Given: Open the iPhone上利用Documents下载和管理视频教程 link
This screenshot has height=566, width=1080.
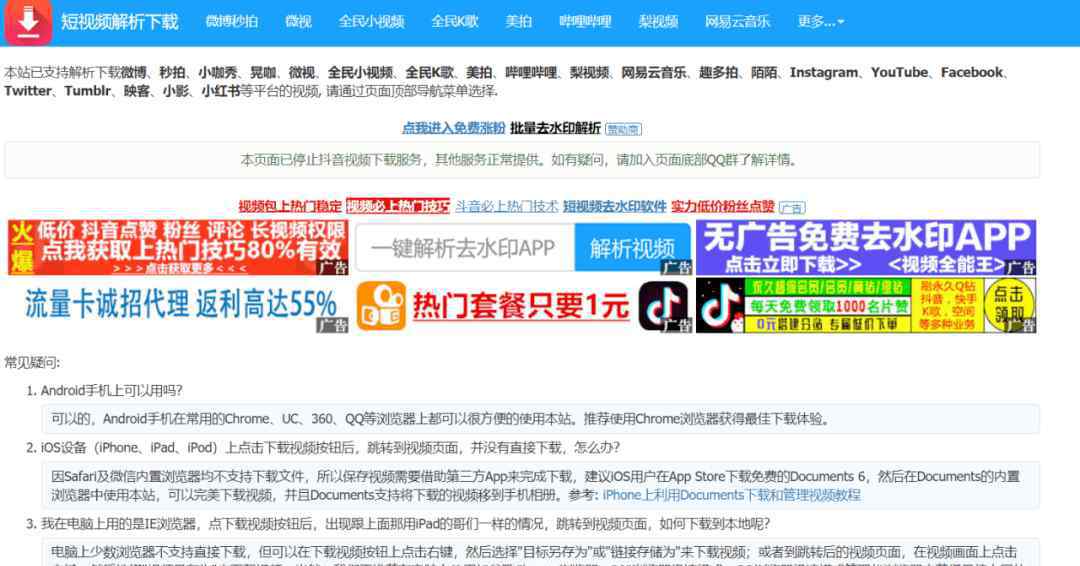Looking at the screenshot, I should [731, 494].
